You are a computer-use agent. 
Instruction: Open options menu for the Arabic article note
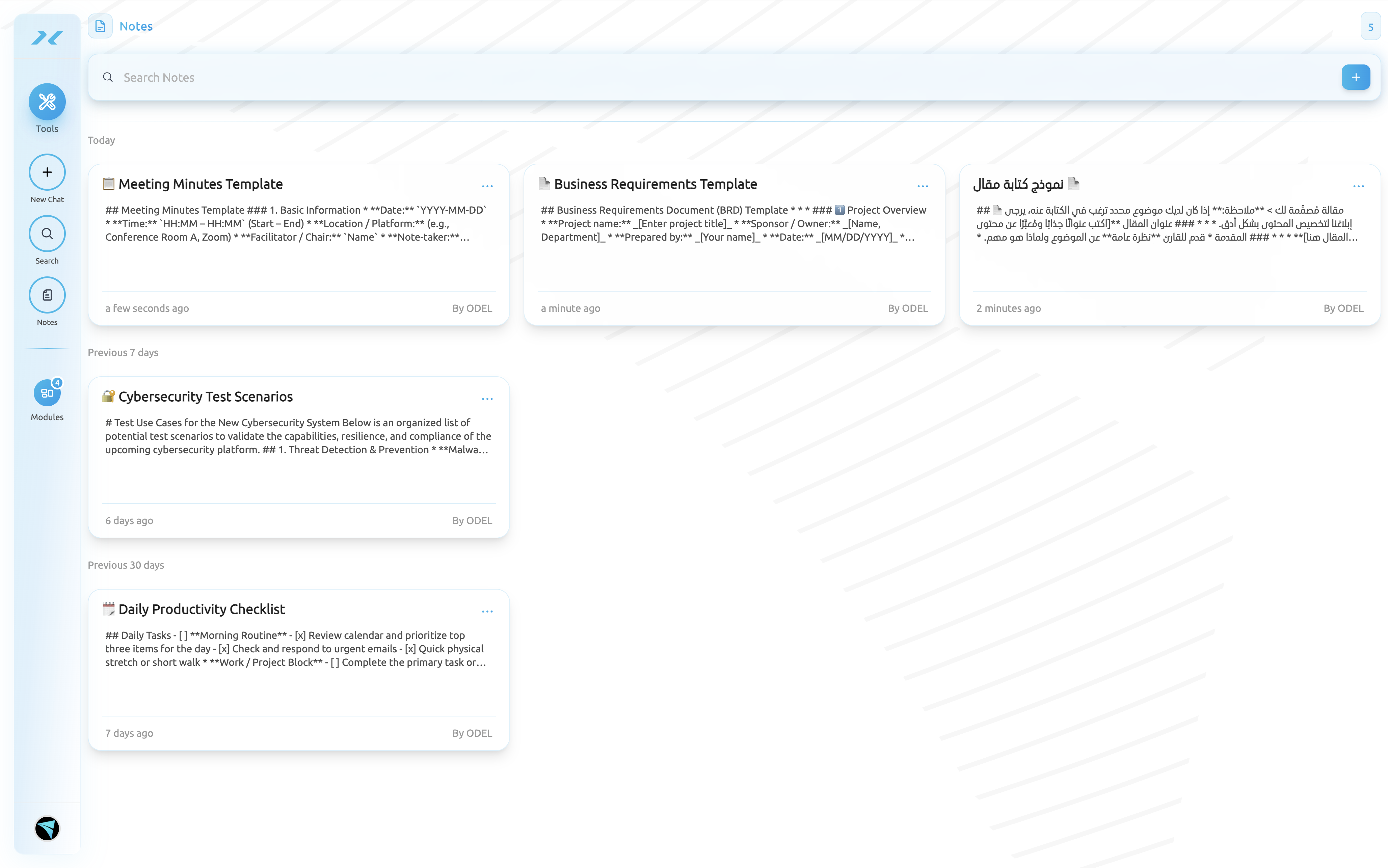[1358, 187]
